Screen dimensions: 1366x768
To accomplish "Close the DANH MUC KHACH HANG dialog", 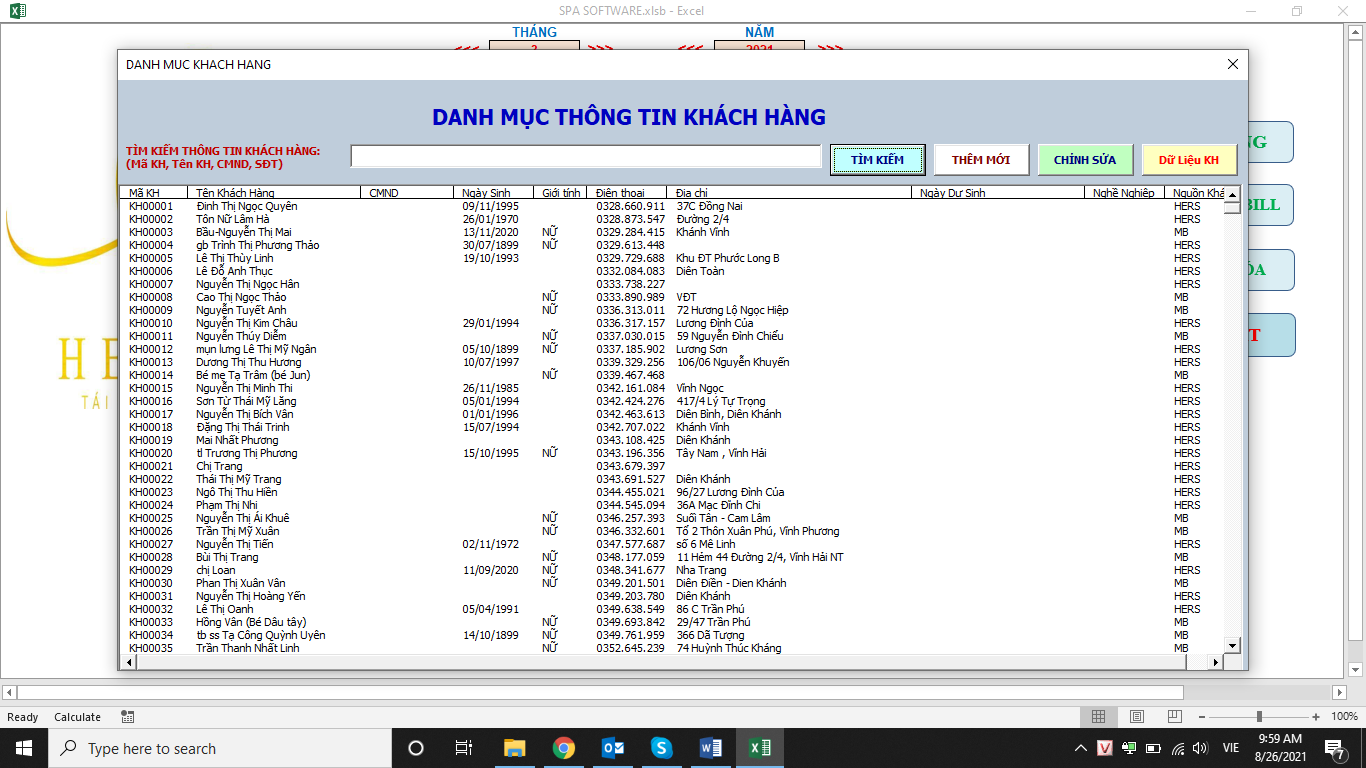I will pos(1233,65).
